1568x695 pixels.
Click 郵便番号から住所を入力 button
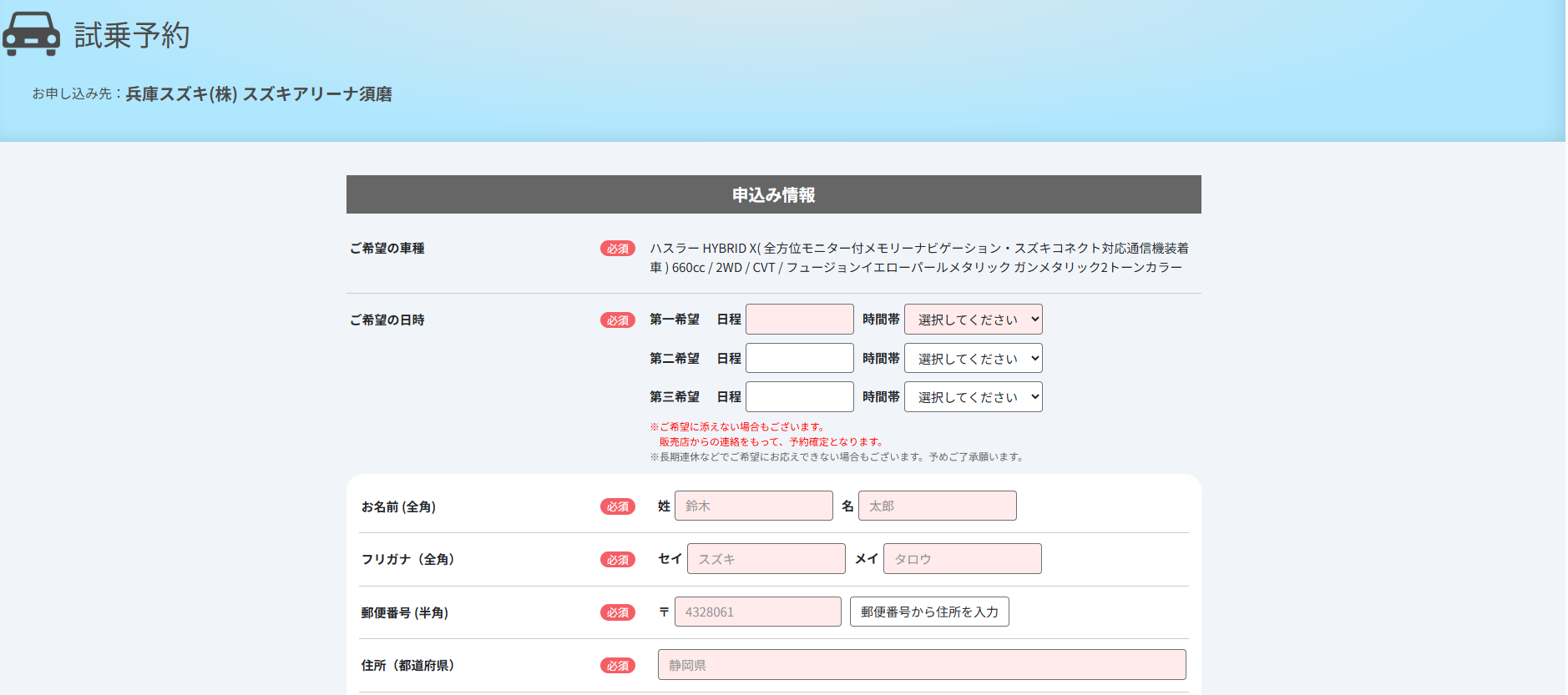(x=929, y=612)
